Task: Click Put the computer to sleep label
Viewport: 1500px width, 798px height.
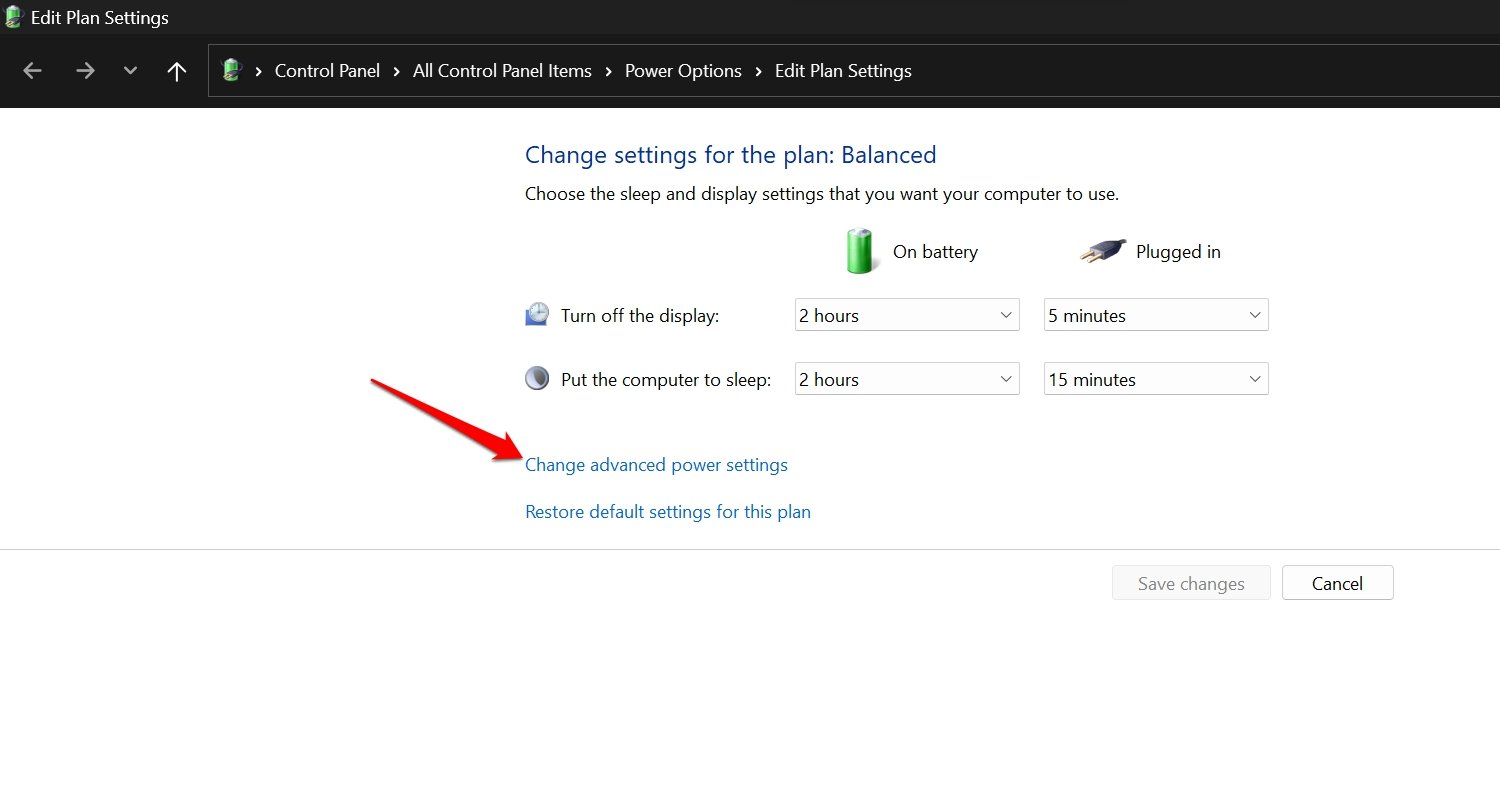Action: click(x=666, y=380)
